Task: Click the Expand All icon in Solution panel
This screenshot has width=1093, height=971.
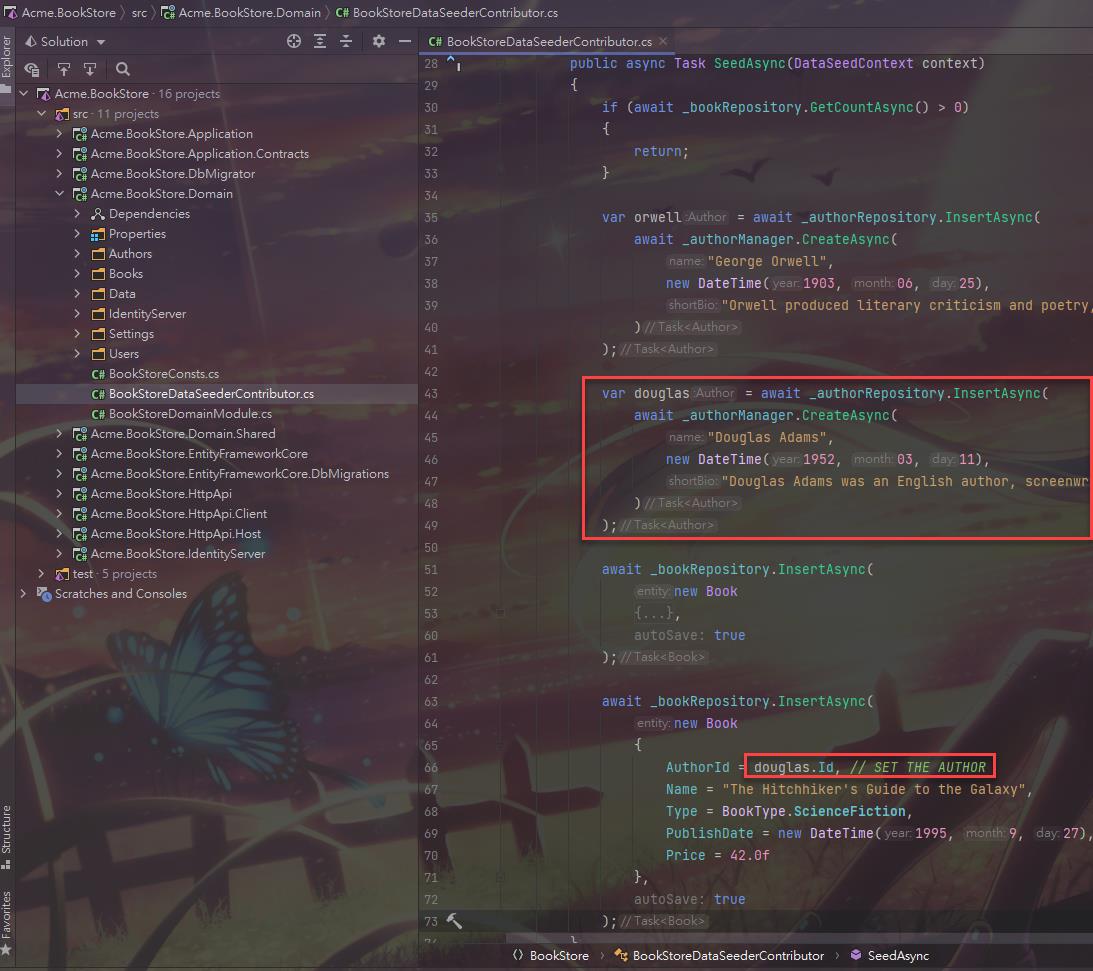Action: (320, 41)
